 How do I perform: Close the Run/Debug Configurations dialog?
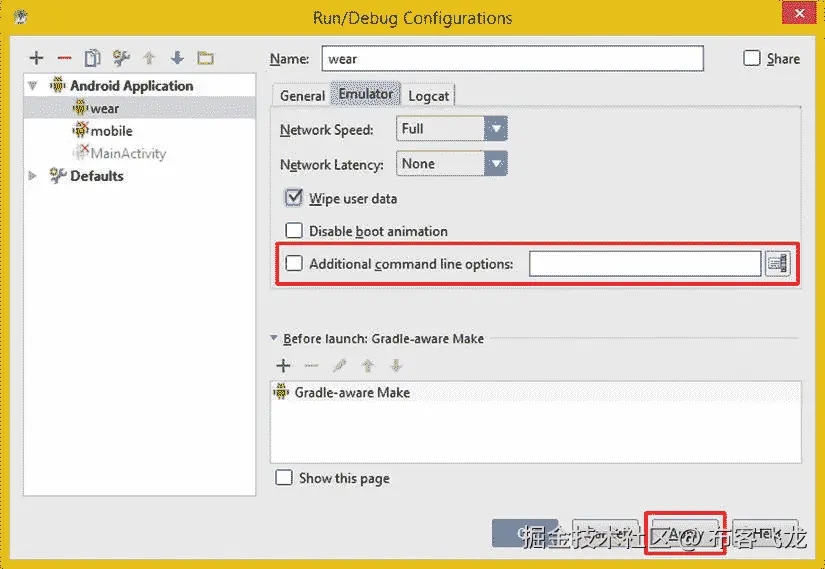pos(799,13)
